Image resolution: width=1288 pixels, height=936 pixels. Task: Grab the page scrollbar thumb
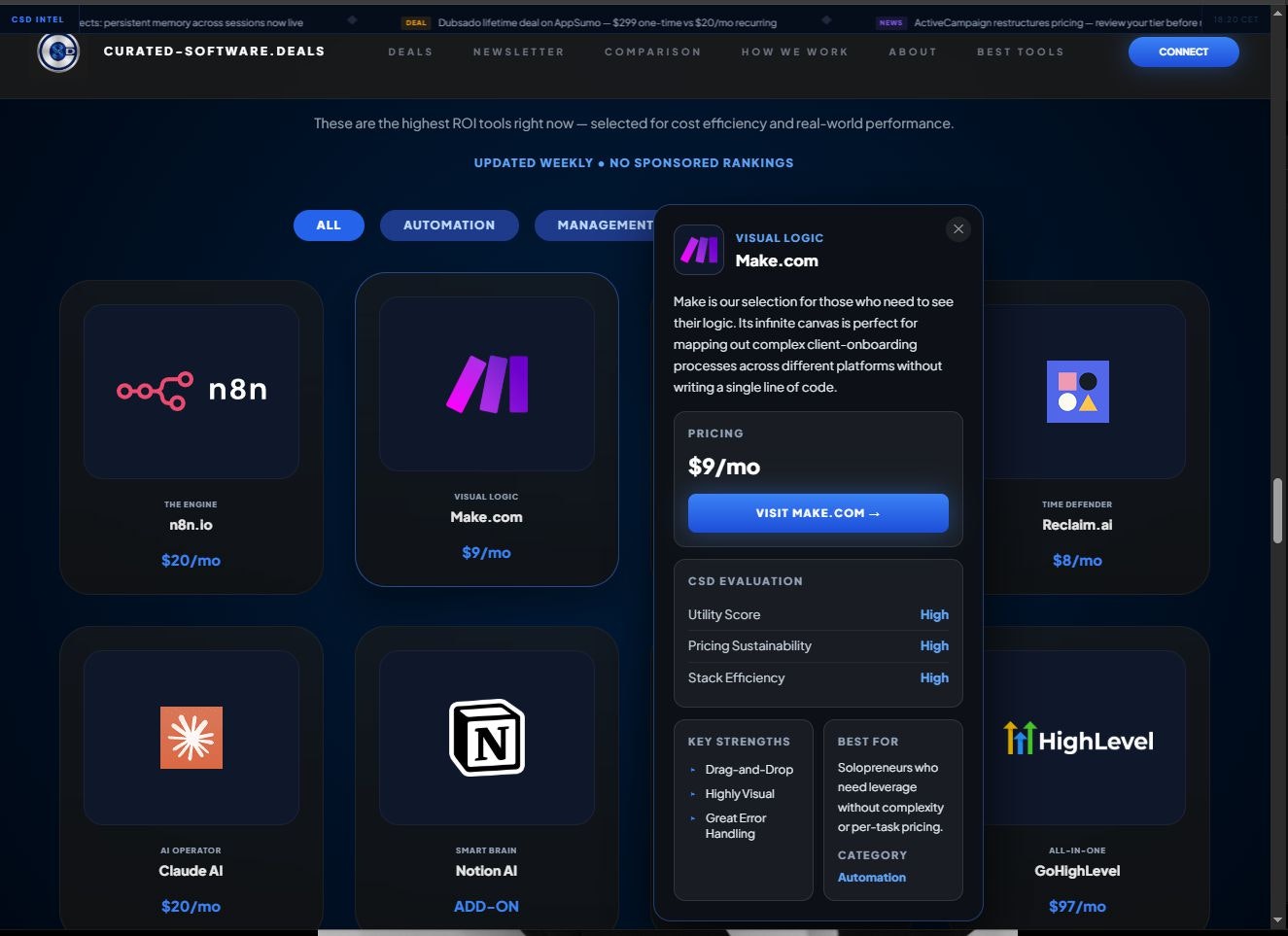coord(1277,510)
